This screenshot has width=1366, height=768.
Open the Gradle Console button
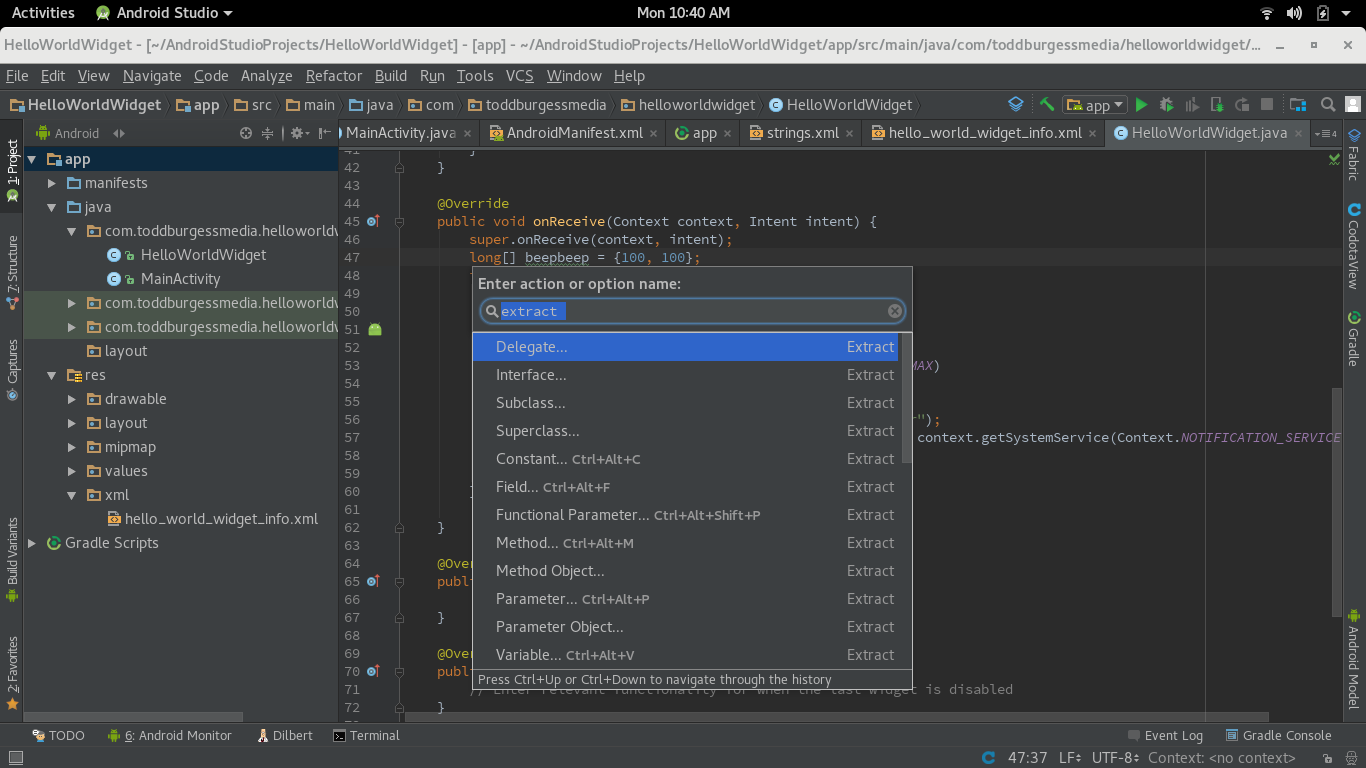point(1278,735)
